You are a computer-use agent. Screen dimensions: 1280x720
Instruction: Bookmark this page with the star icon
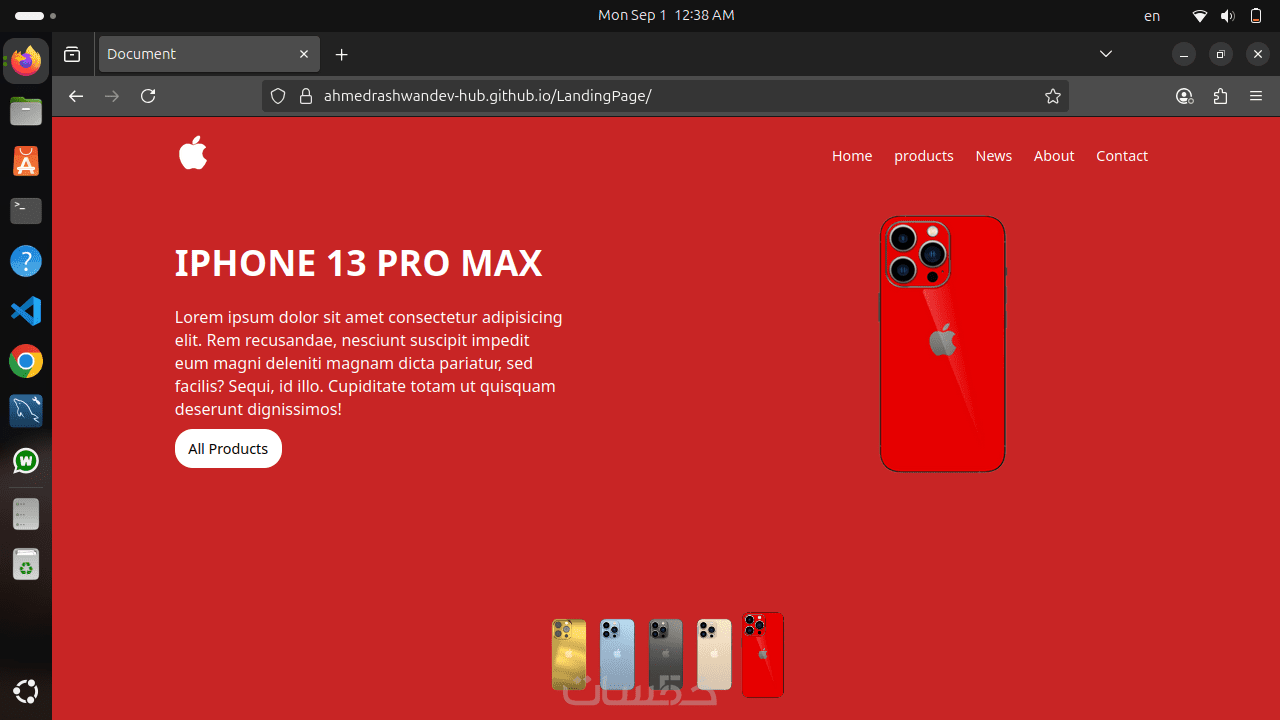pos(1052,96)
